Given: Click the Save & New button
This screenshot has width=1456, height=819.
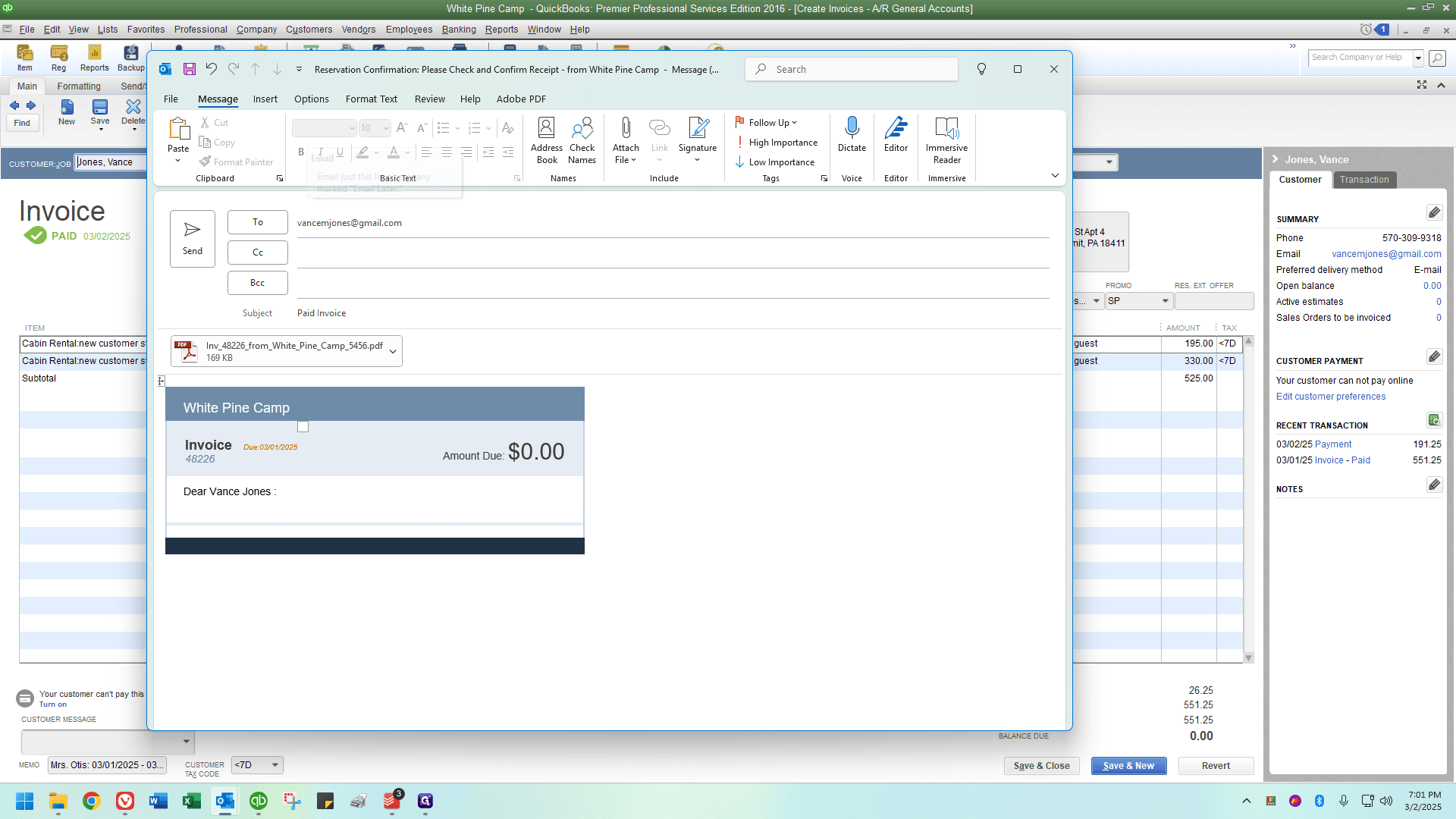Looking at the screenshot, I should coord(1128,766).
